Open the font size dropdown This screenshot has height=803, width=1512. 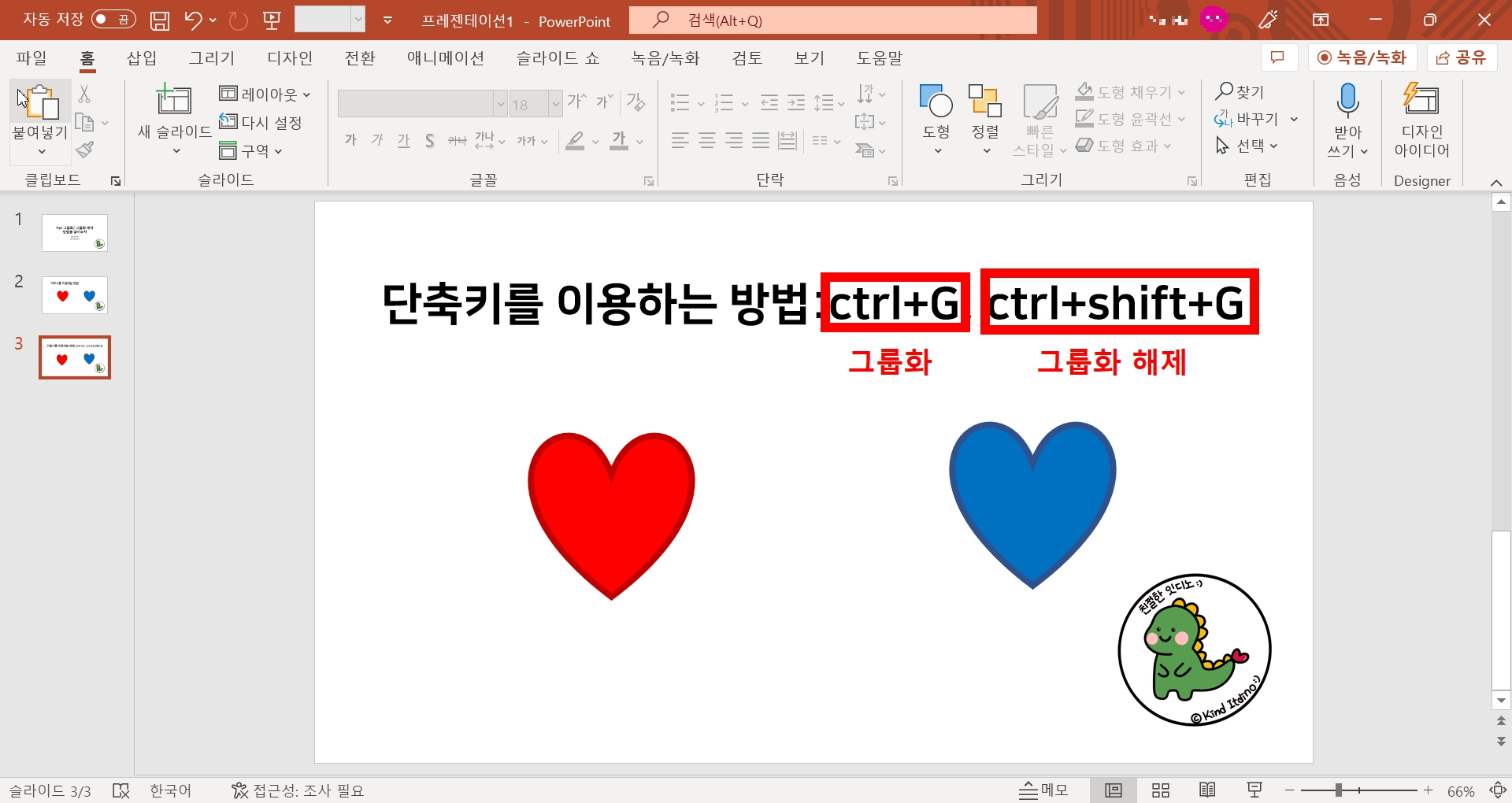coord(555,104)
